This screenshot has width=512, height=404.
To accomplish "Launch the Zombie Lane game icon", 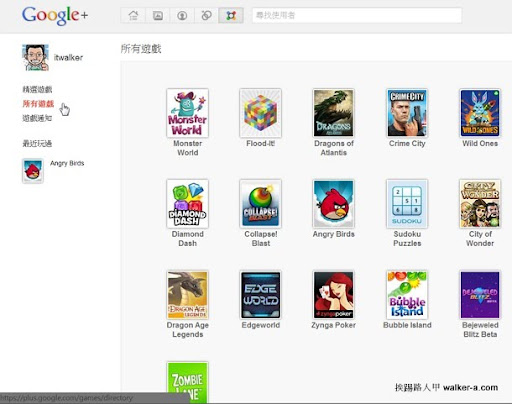I will click(x=187, y=382).
